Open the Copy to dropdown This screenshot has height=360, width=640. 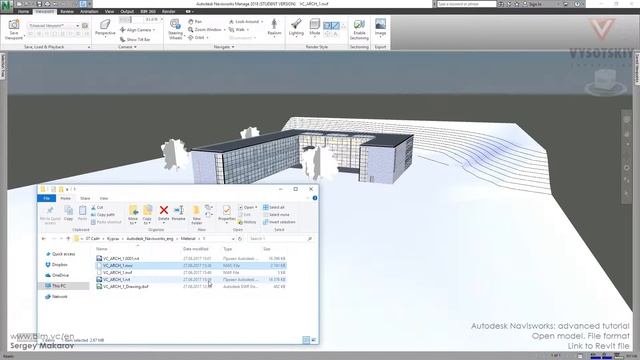click(x=147, y=215)
